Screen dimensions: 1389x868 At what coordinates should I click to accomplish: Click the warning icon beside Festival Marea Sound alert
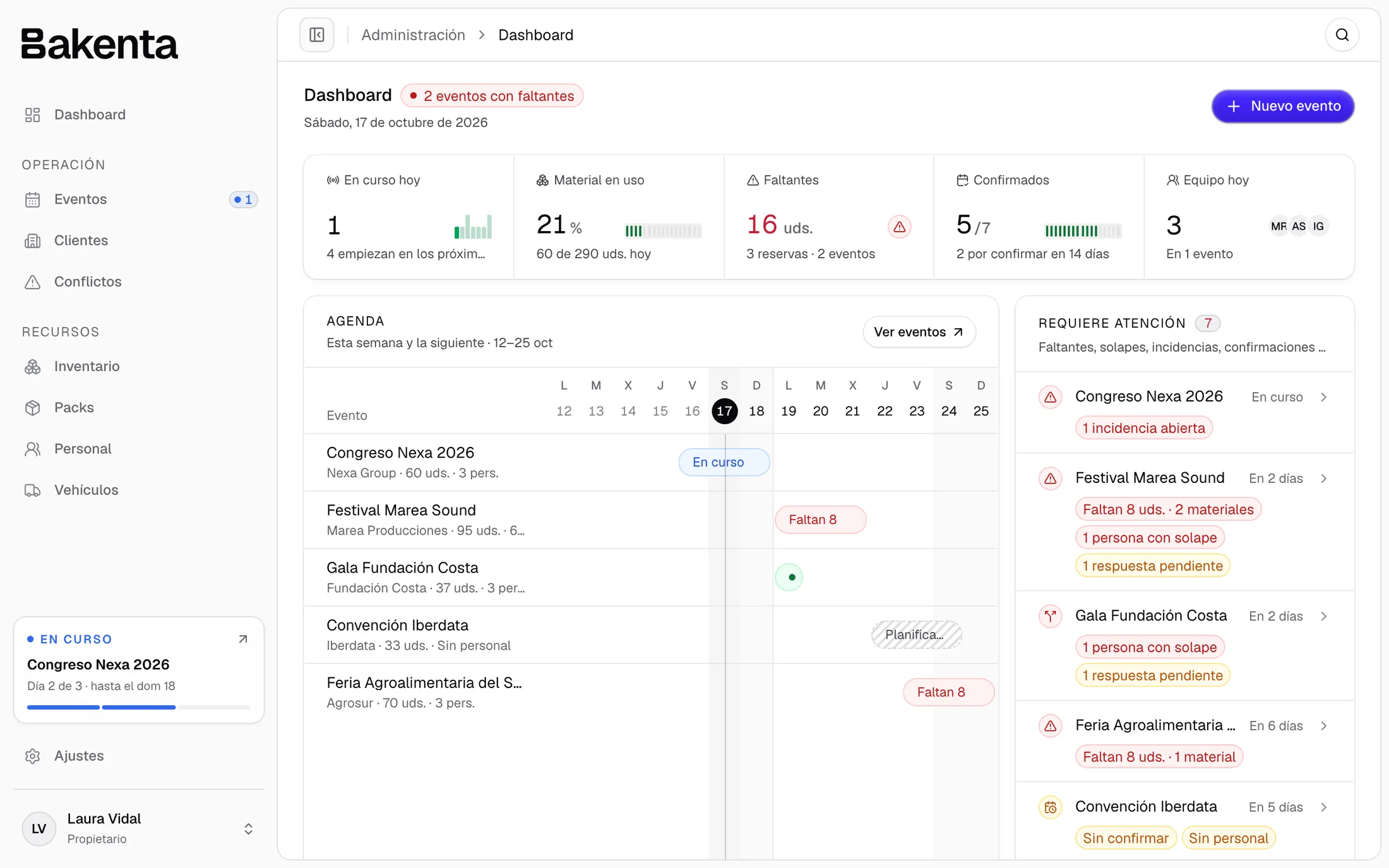[x=1051, y=479]
